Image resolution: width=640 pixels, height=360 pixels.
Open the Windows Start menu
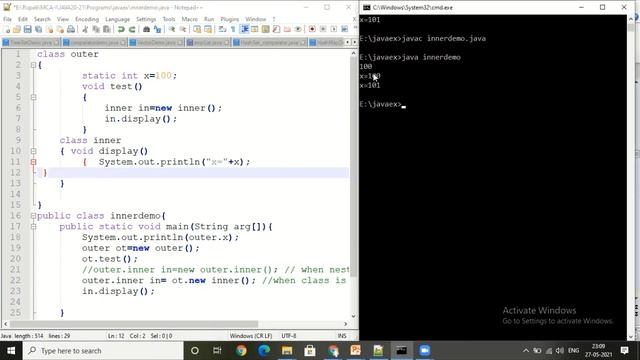tap(11, 351)
